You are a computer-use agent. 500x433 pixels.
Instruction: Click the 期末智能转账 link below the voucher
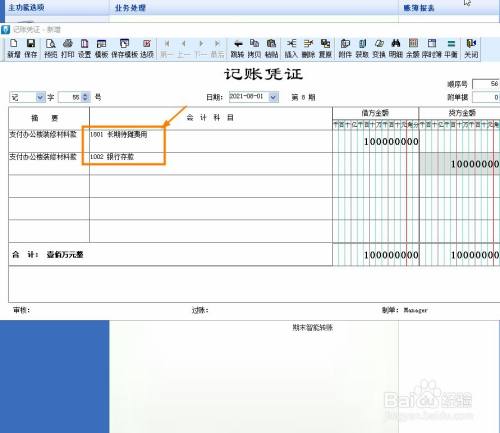313,328
